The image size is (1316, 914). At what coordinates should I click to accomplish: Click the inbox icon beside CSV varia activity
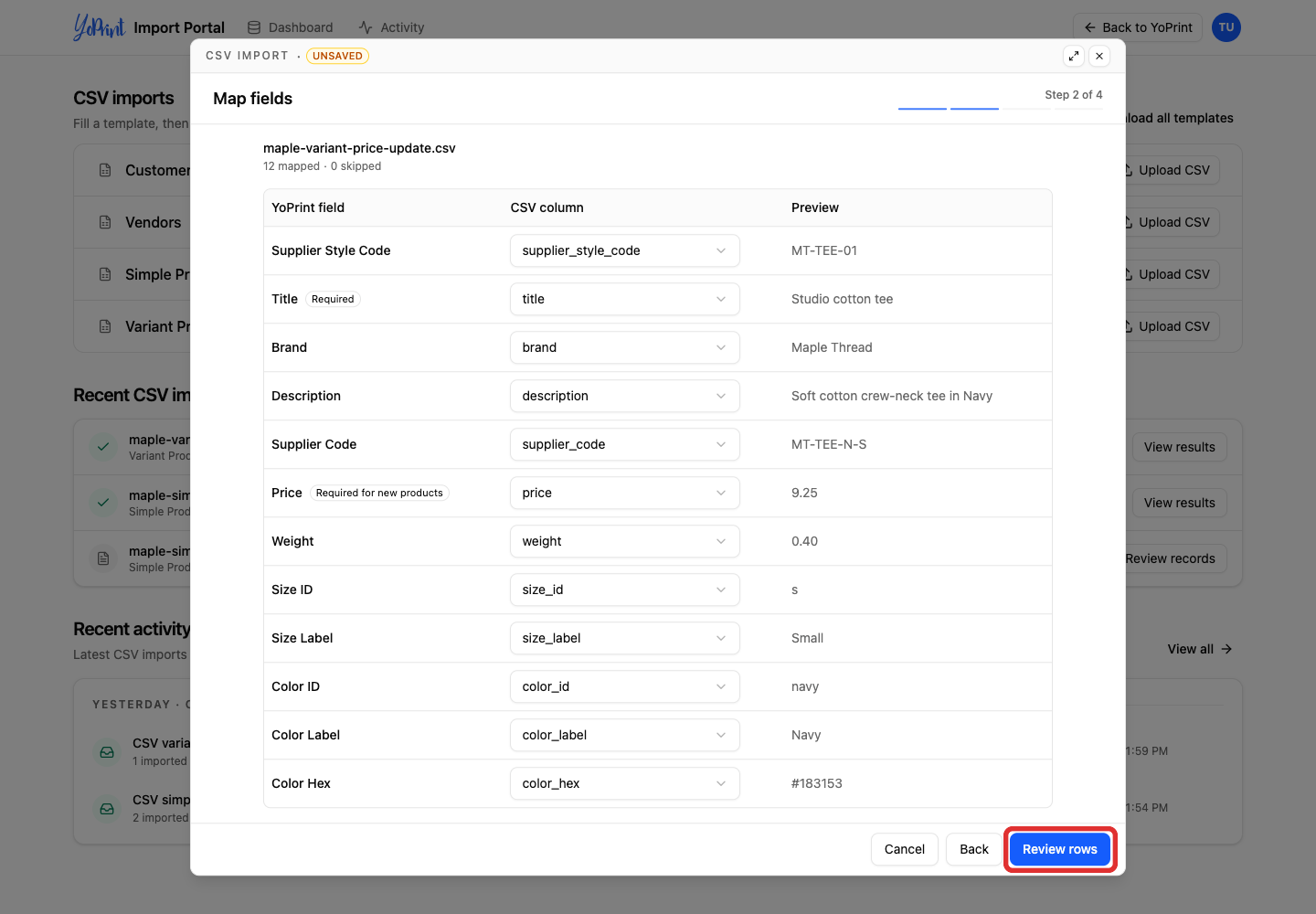(107, 752)
